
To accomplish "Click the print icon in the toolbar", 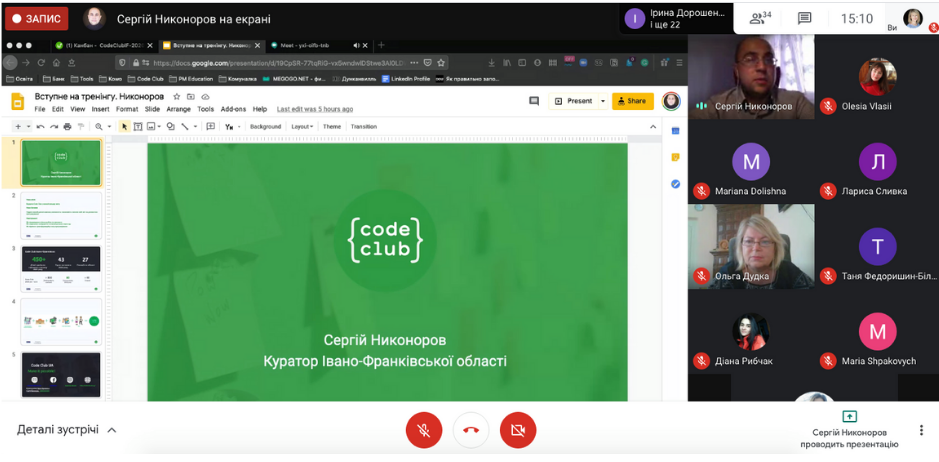I will click(67, 127).
